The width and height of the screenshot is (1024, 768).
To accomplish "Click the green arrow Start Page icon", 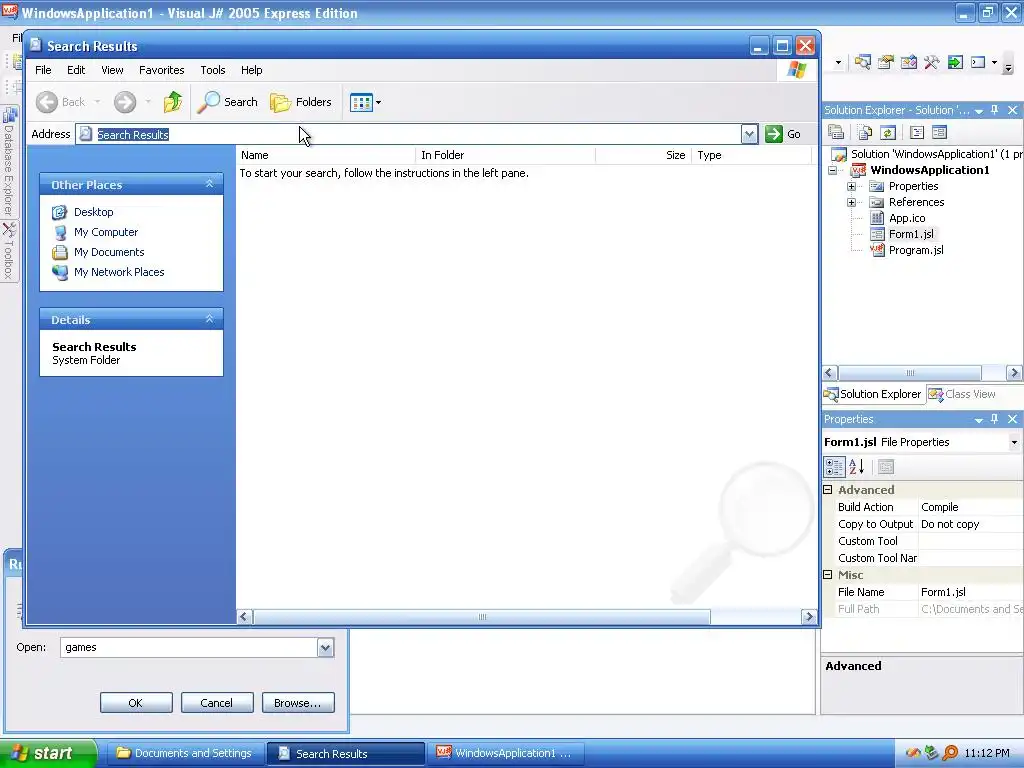I will point(955,62).
